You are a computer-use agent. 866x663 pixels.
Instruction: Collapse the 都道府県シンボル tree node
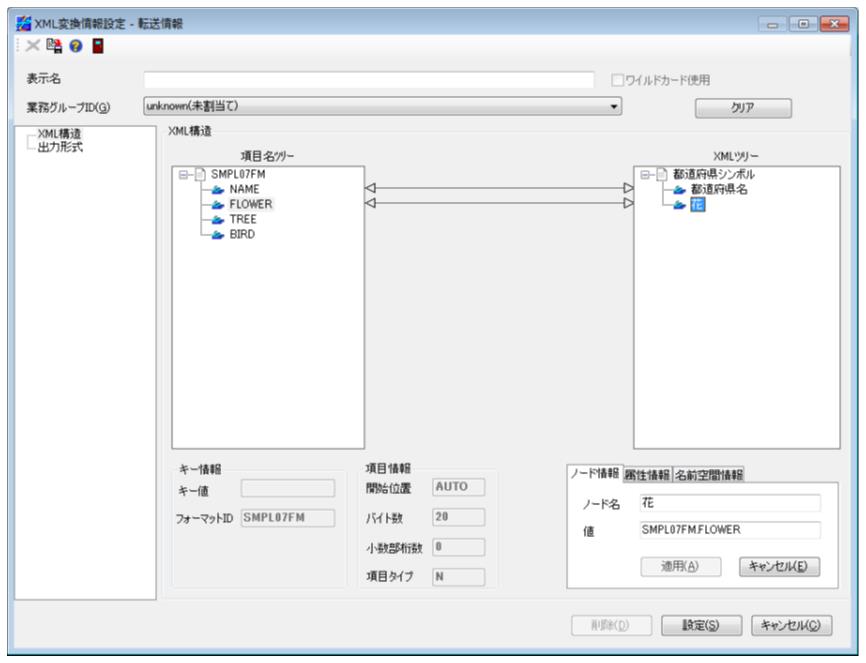tap(646, 175)
